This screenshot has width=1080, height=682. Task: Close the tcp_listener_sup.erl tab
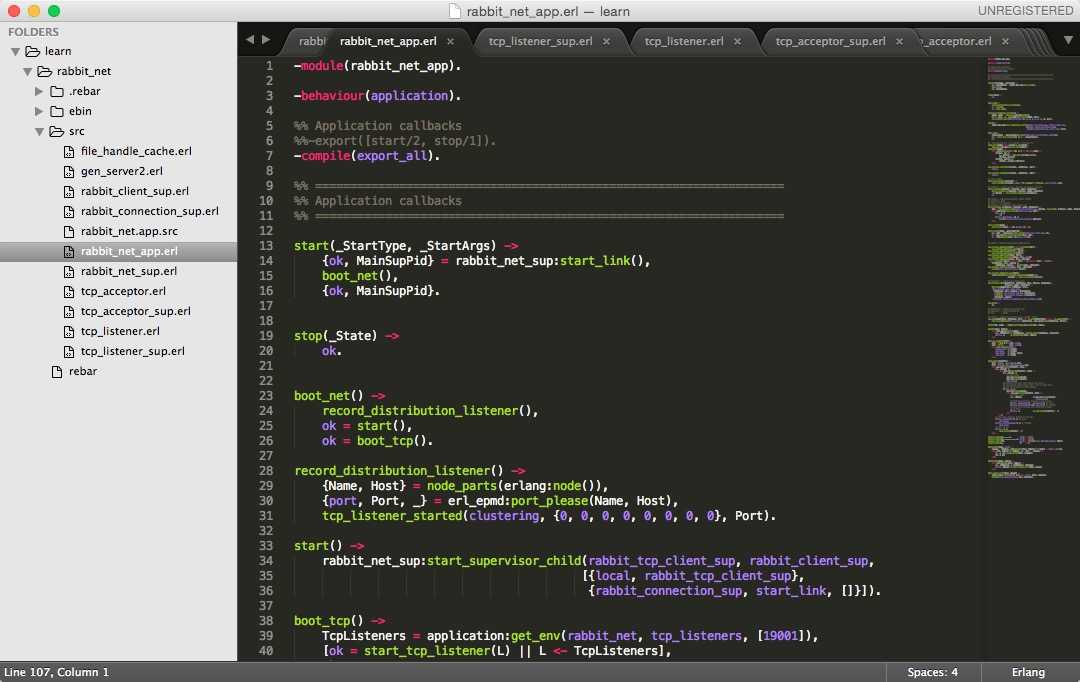(x=606, y=41)
